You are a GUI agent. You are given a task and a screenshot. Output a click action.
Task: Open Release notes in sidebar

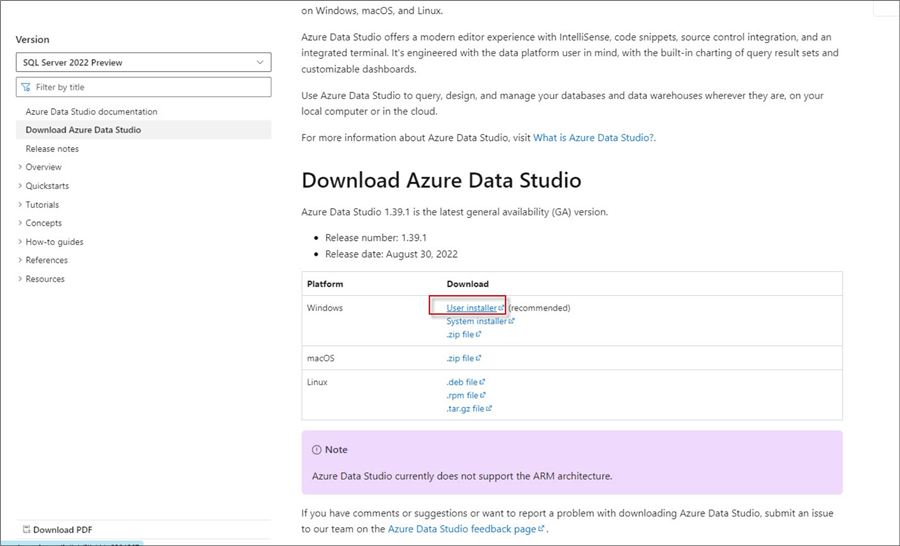coord(52,149)
